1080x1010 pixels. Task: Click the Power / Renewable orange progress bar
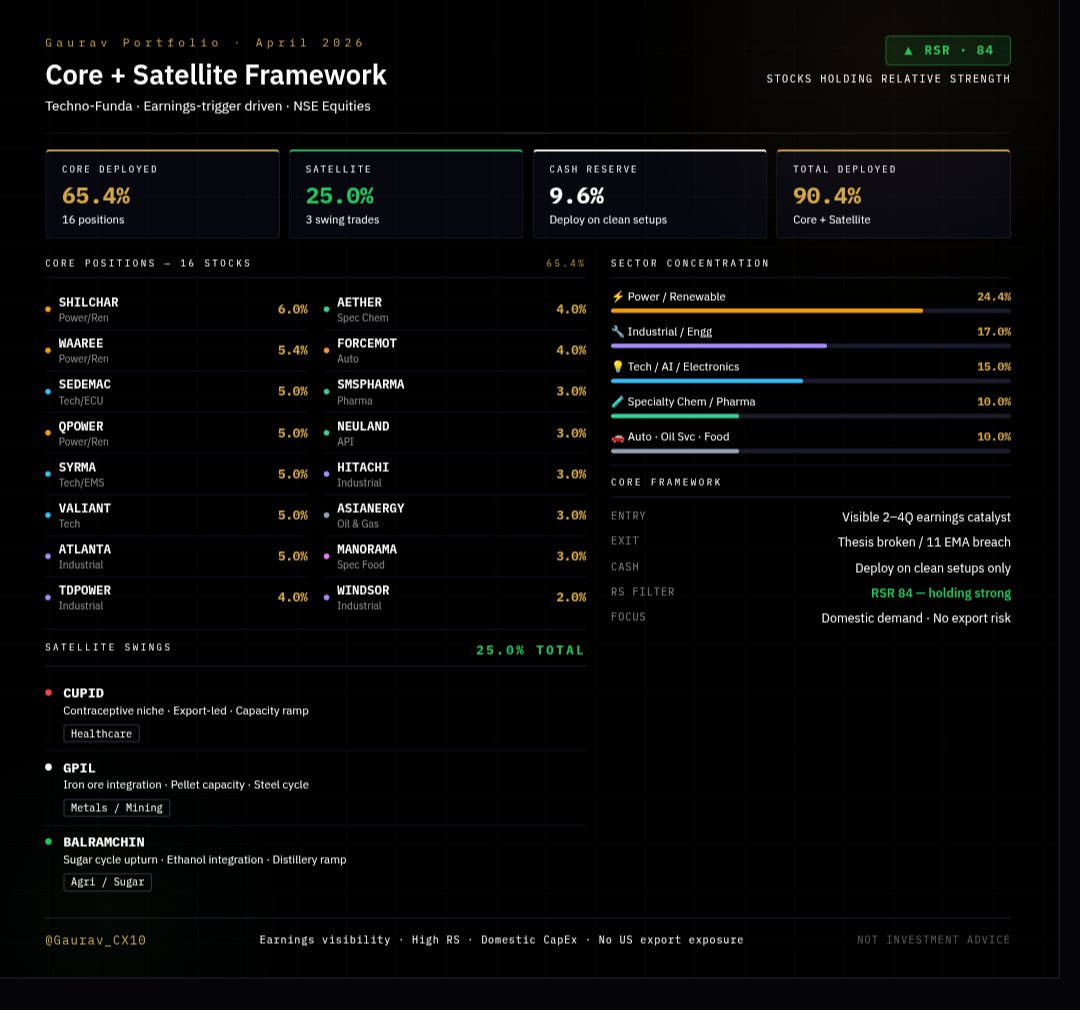(x=767, y=311)
